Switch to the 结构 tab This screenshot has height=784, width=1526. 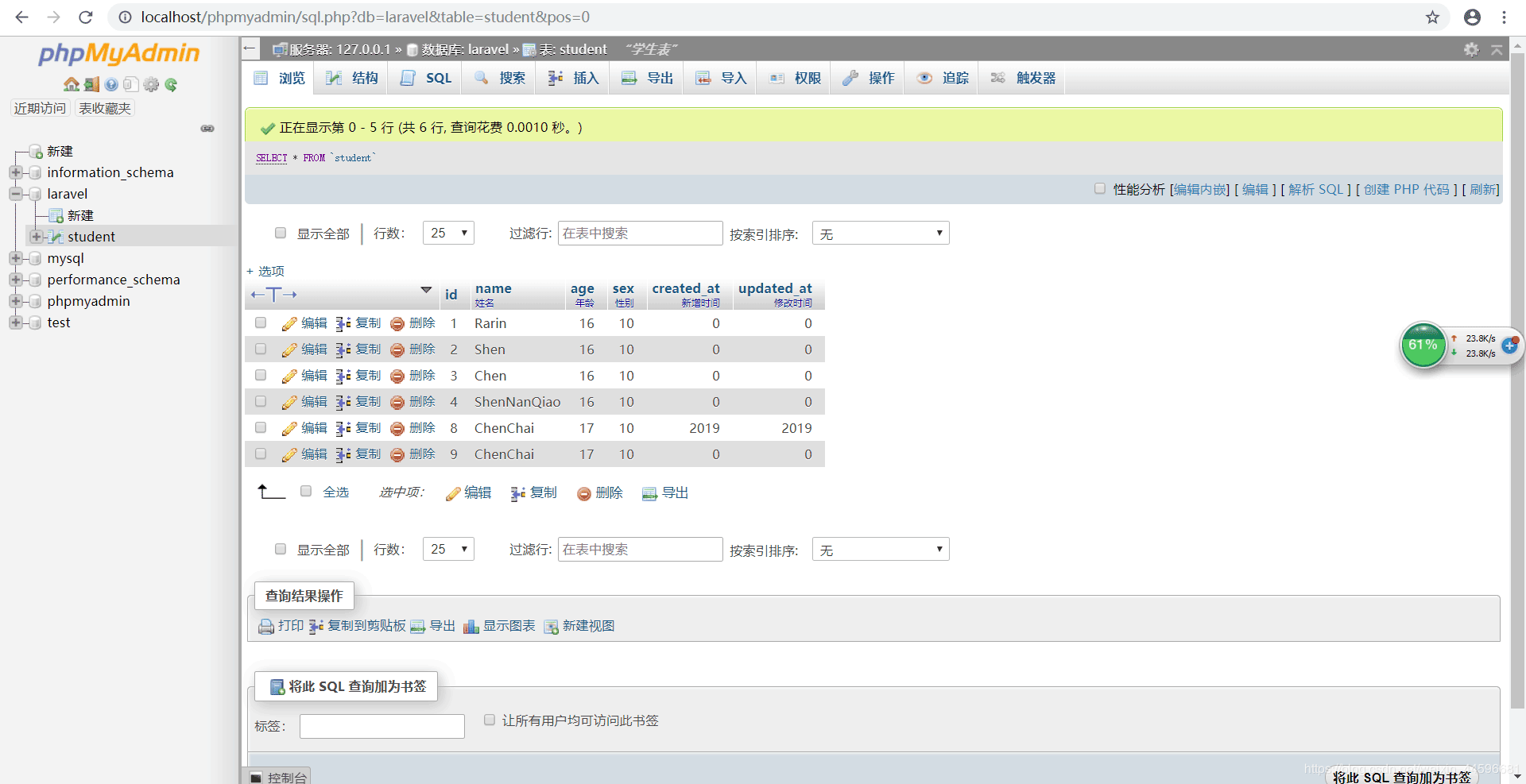[x=352, y=77]
